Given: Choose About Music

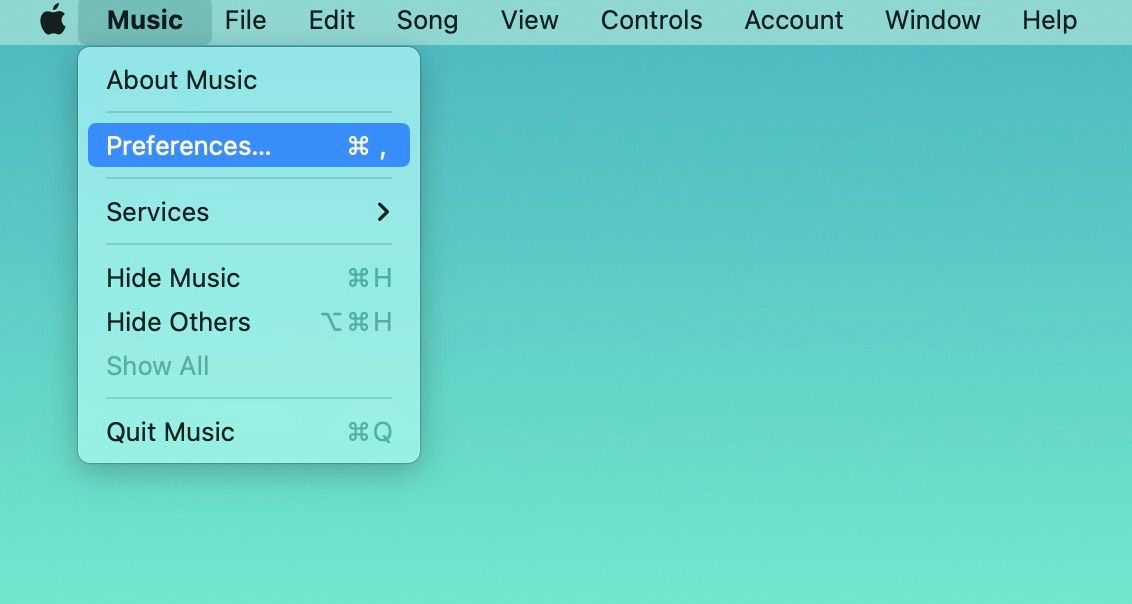Looking at the screenshot, I should click(x=249, y=80).
